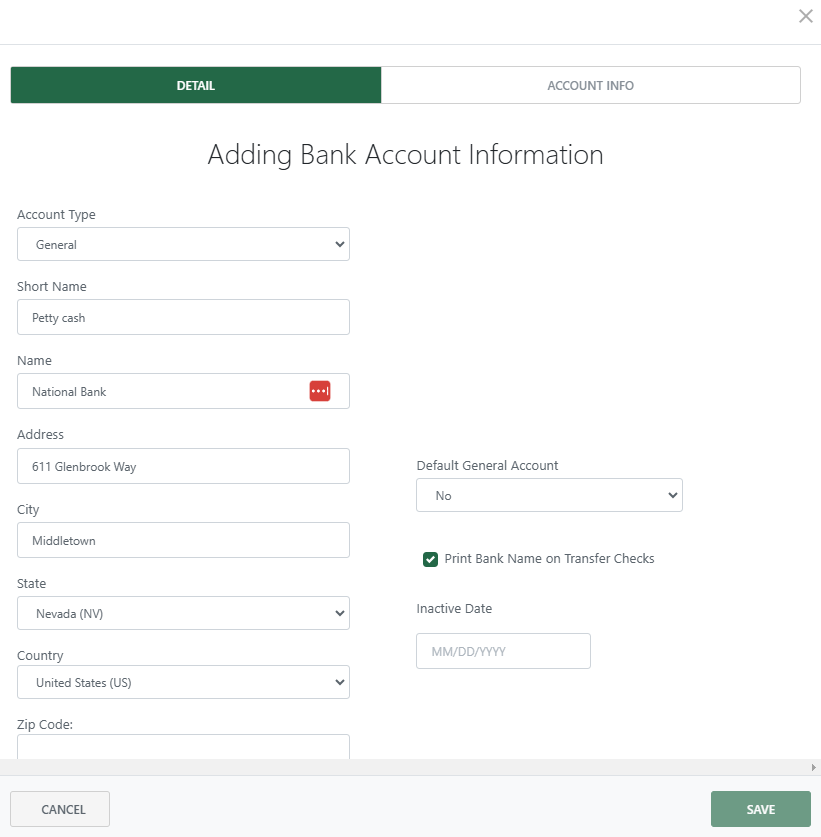Image resolution: width=821 pixels, height=837 pixels.
Task: Click the red ellipsis icon beside Name field
Action: 320,390
